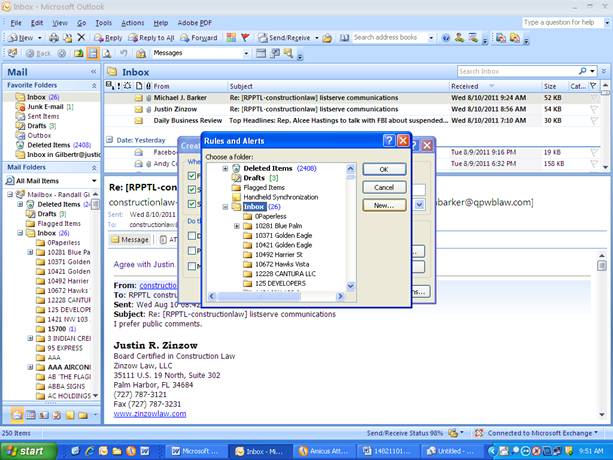Click the Folder List icon in navigation pane
The width and height of the screenshot is (613, 460).
(x=83, y=415)
